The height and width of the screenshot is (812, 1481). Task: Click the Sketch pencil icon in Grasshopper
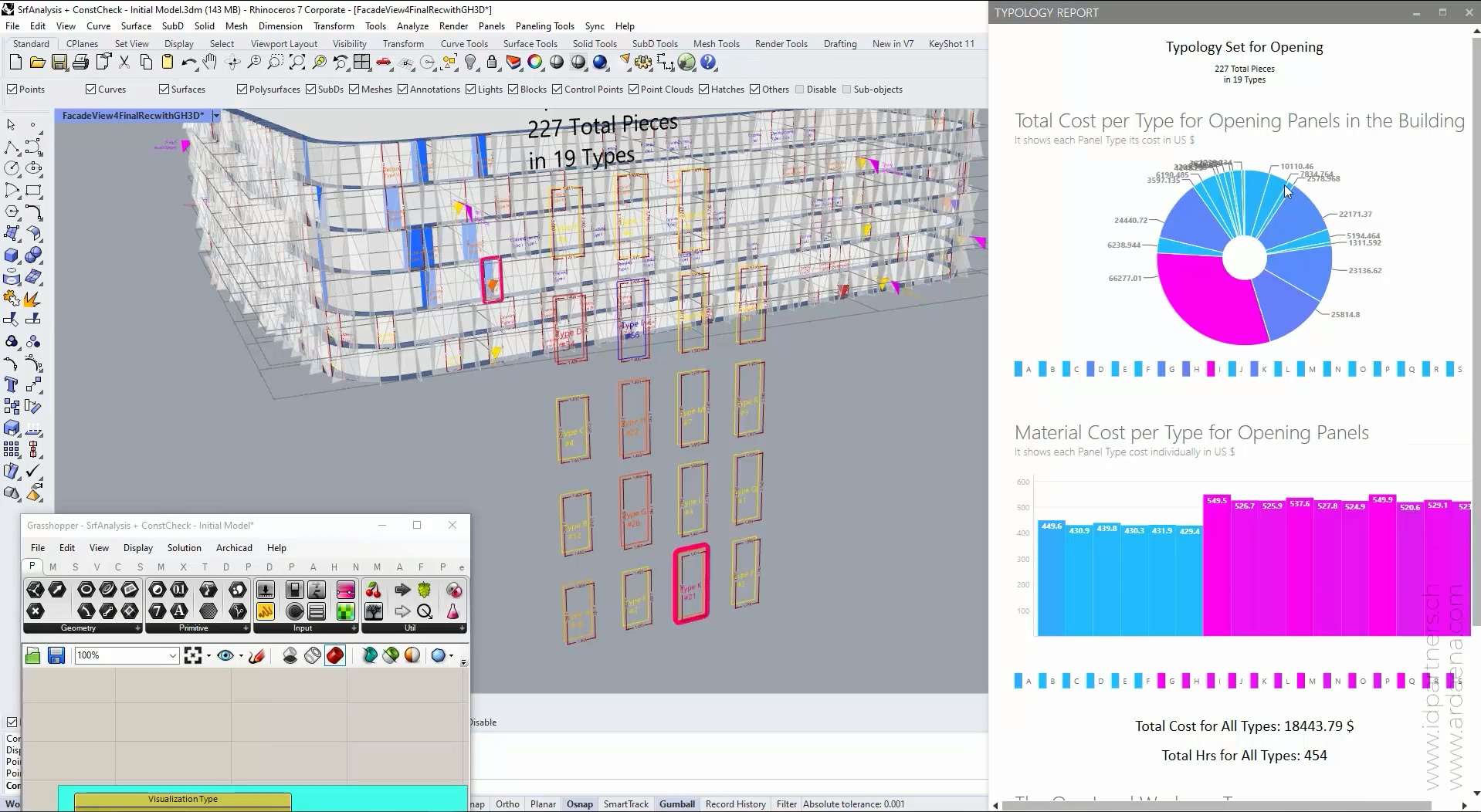[x=257, y=655]
